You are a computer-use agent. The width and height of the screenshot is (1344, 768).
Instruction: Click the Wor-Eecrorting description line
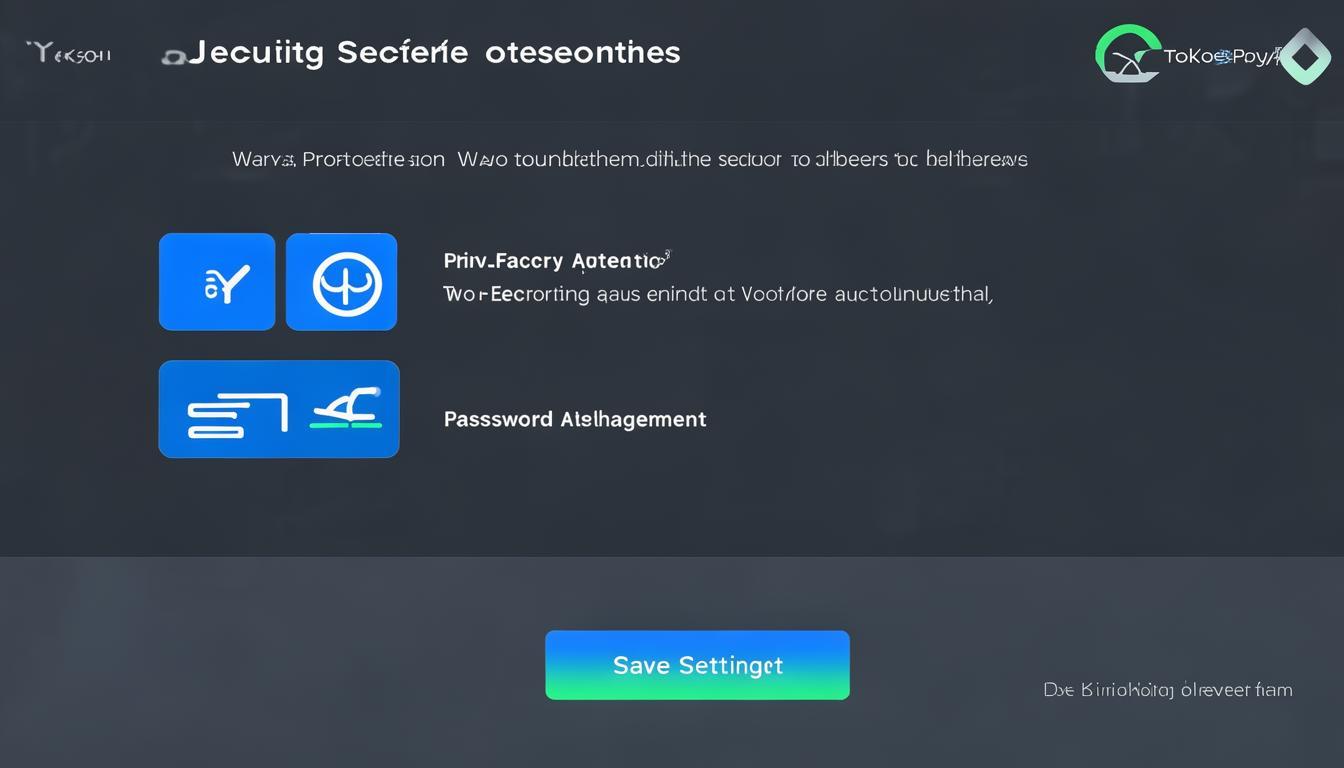717,294
